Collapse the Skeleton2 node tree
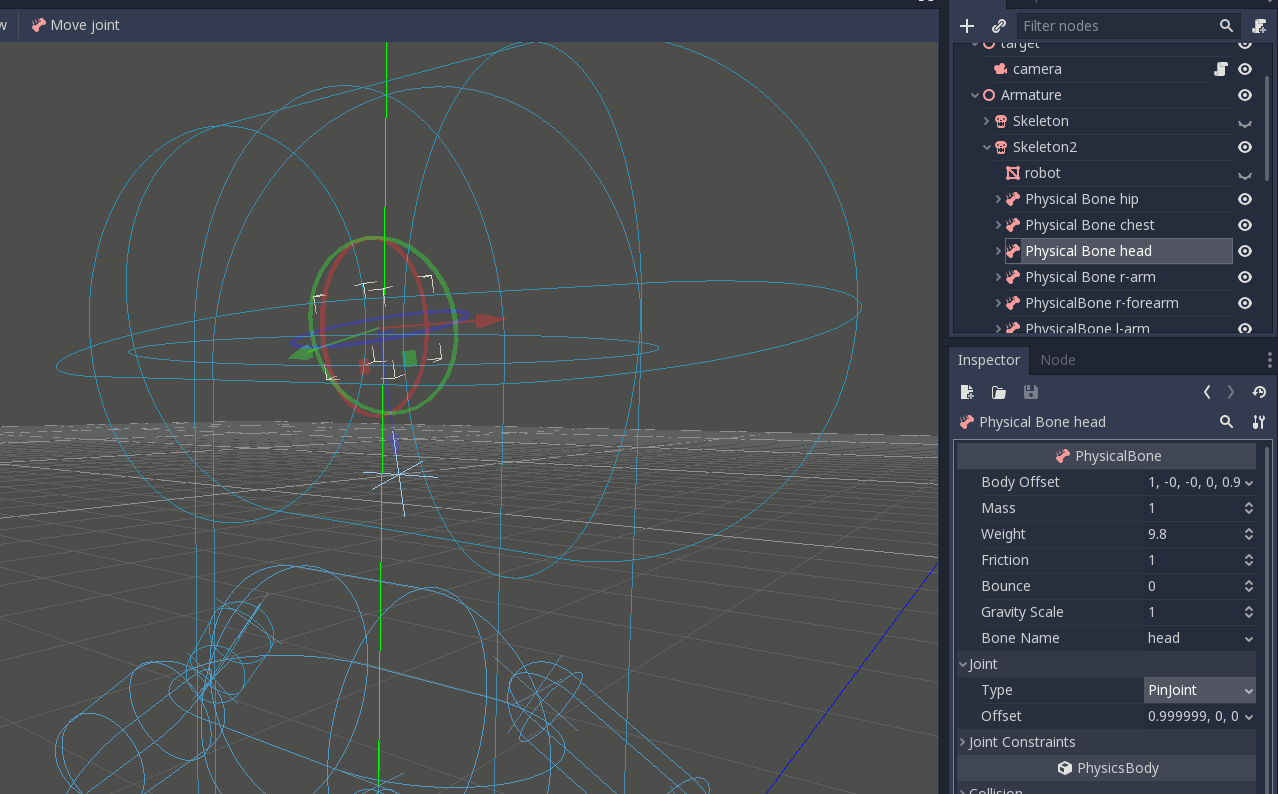This screenshot has height=794, width=1278. click(987, 146)
